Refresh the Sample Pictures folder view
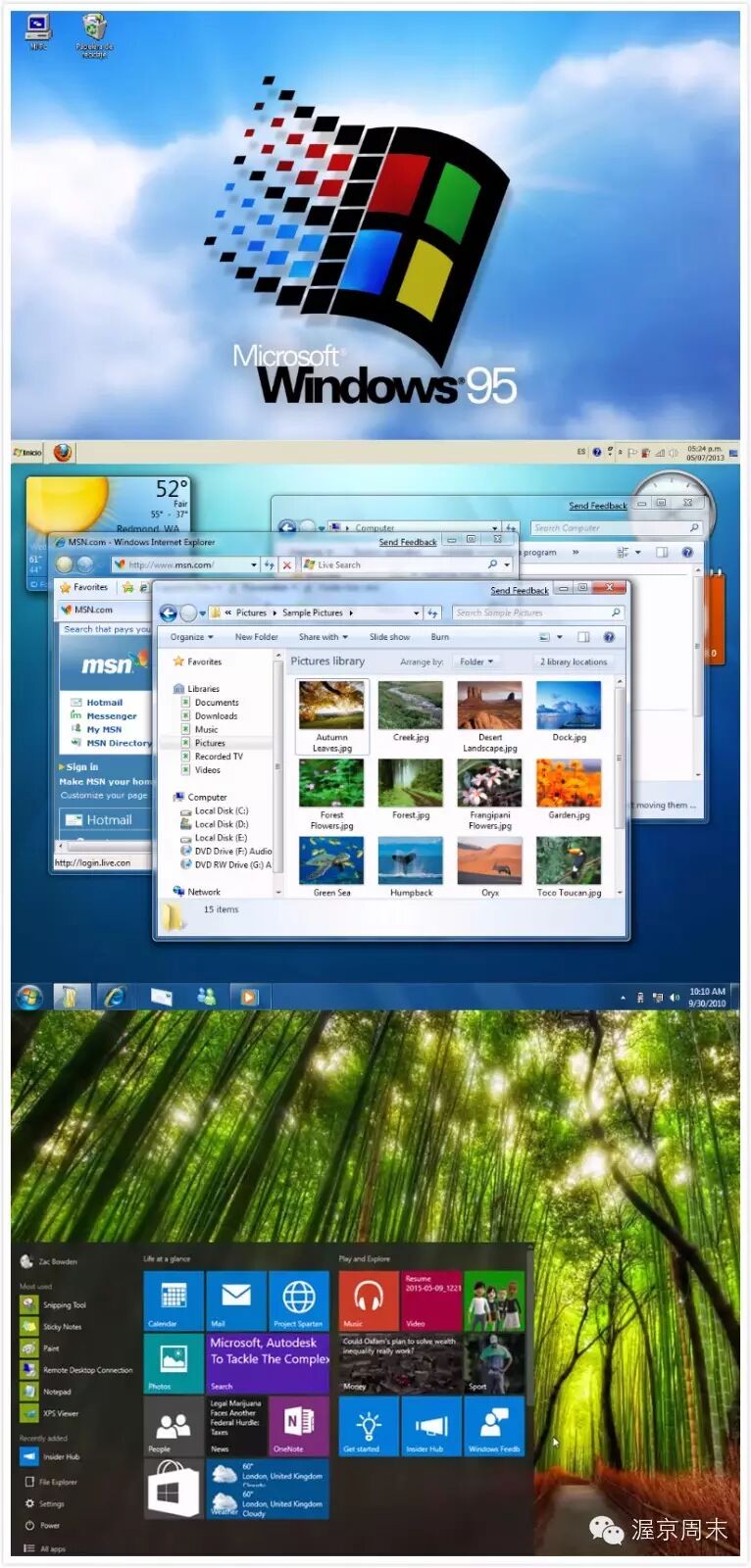The height and width of the screenshot is (1568, 751). [x=432, y=613]
